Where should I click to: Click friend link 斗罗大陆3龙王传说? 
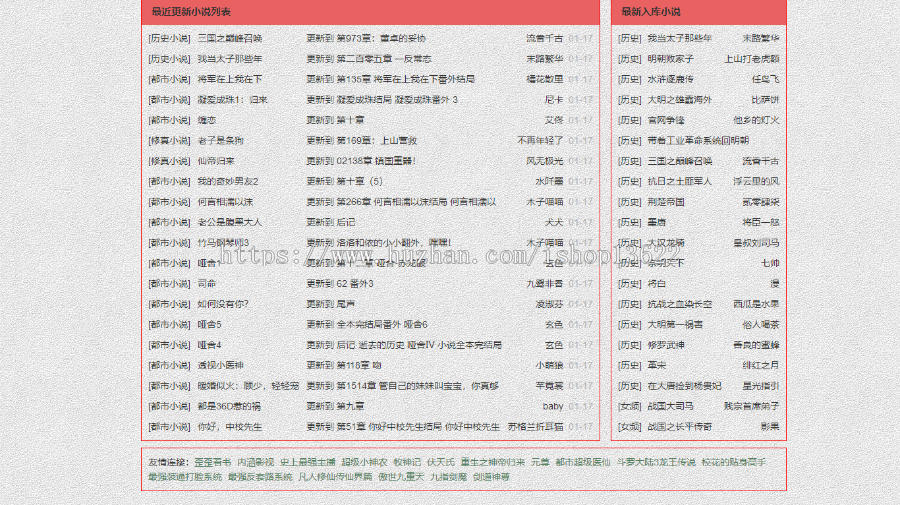pyautogui.click(x=656, y=462)
